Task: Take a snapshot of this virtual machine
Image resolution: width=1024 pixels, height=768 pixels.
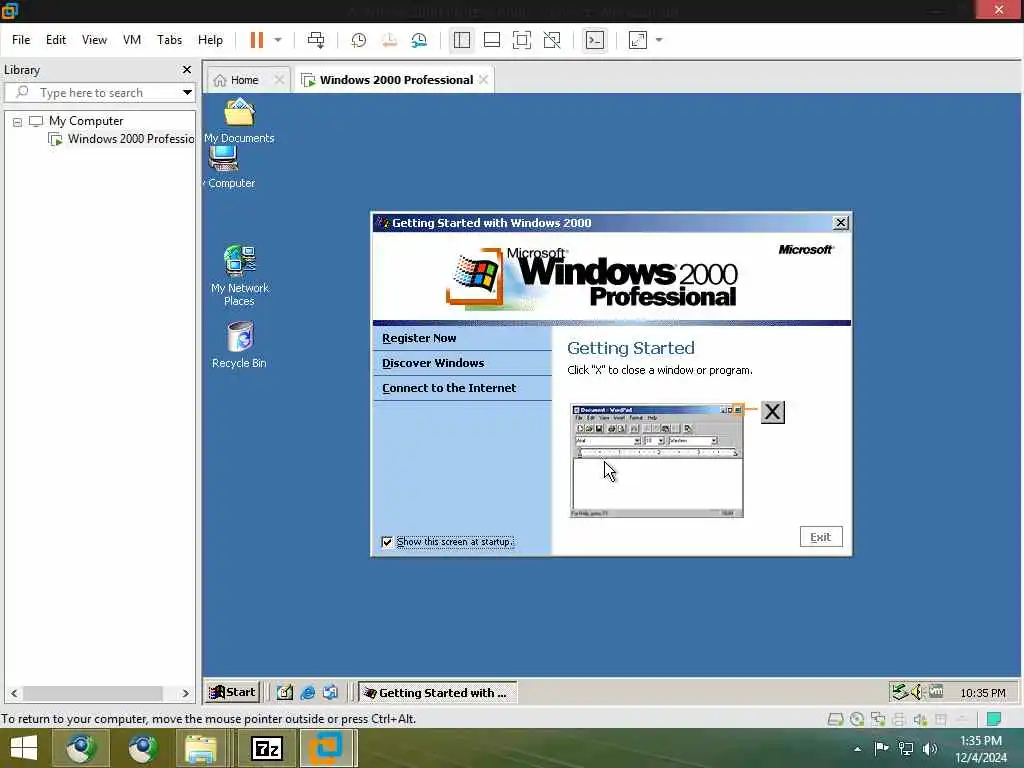Action: click(359, 40)
